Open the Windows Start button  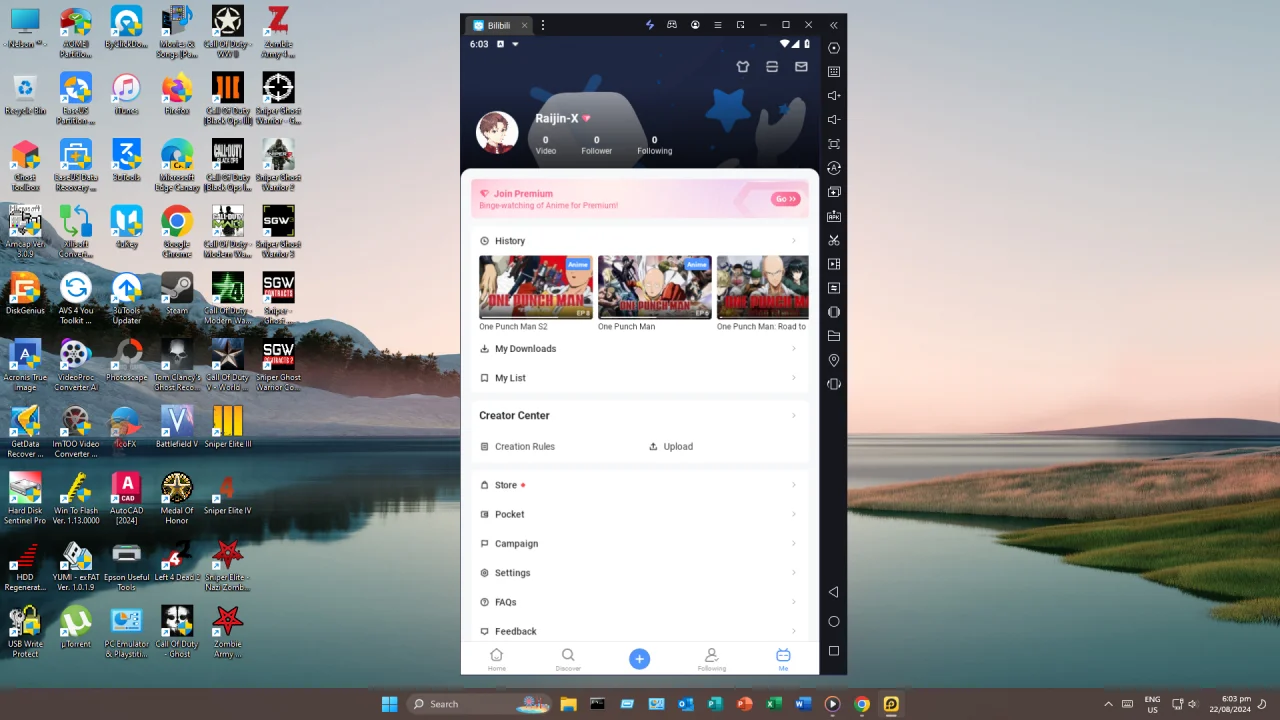click(x=389, y=704)
